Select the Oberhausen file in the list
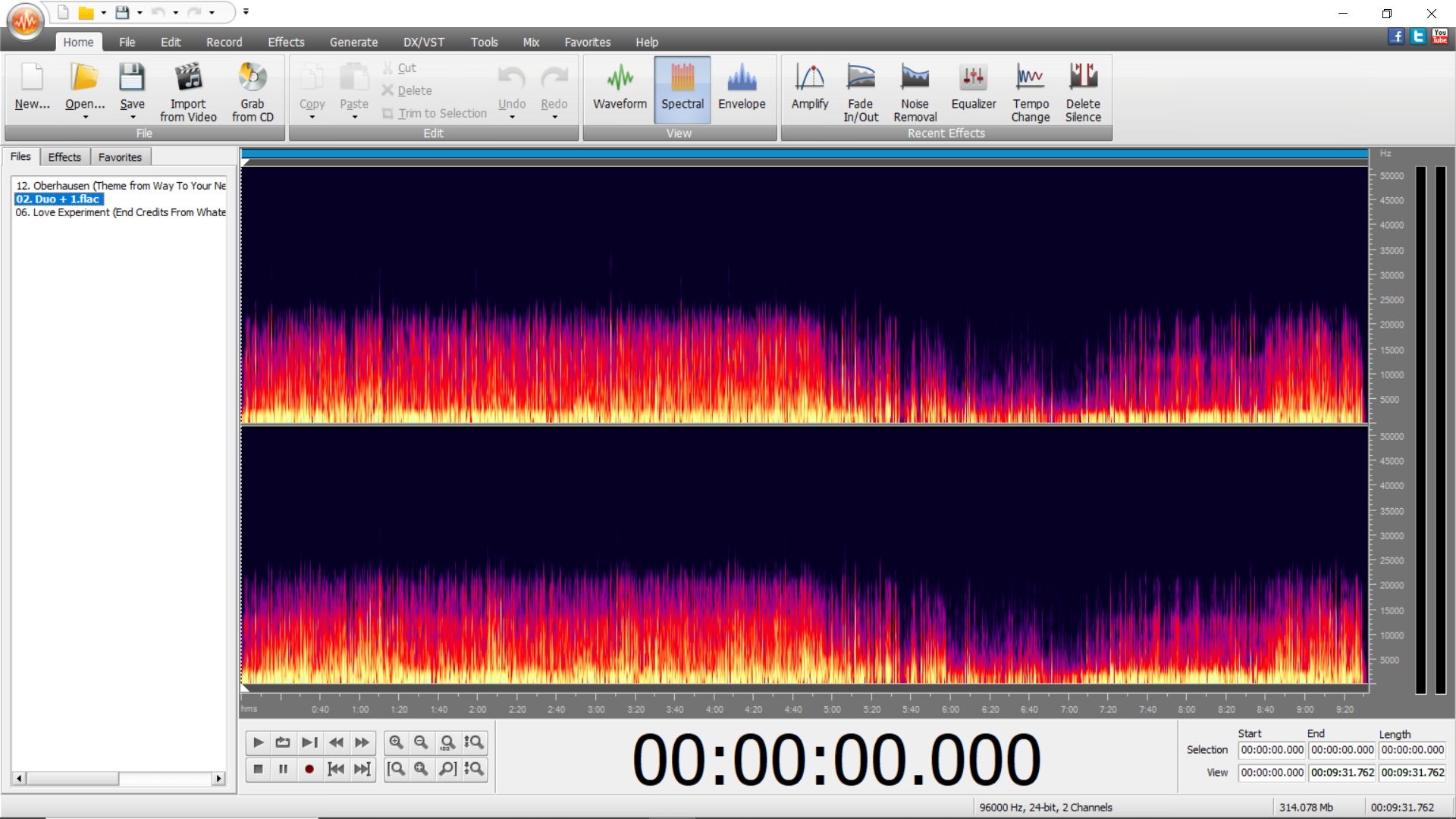The image size is (1456, 819). pyautogui.click(x=121, y=186)
